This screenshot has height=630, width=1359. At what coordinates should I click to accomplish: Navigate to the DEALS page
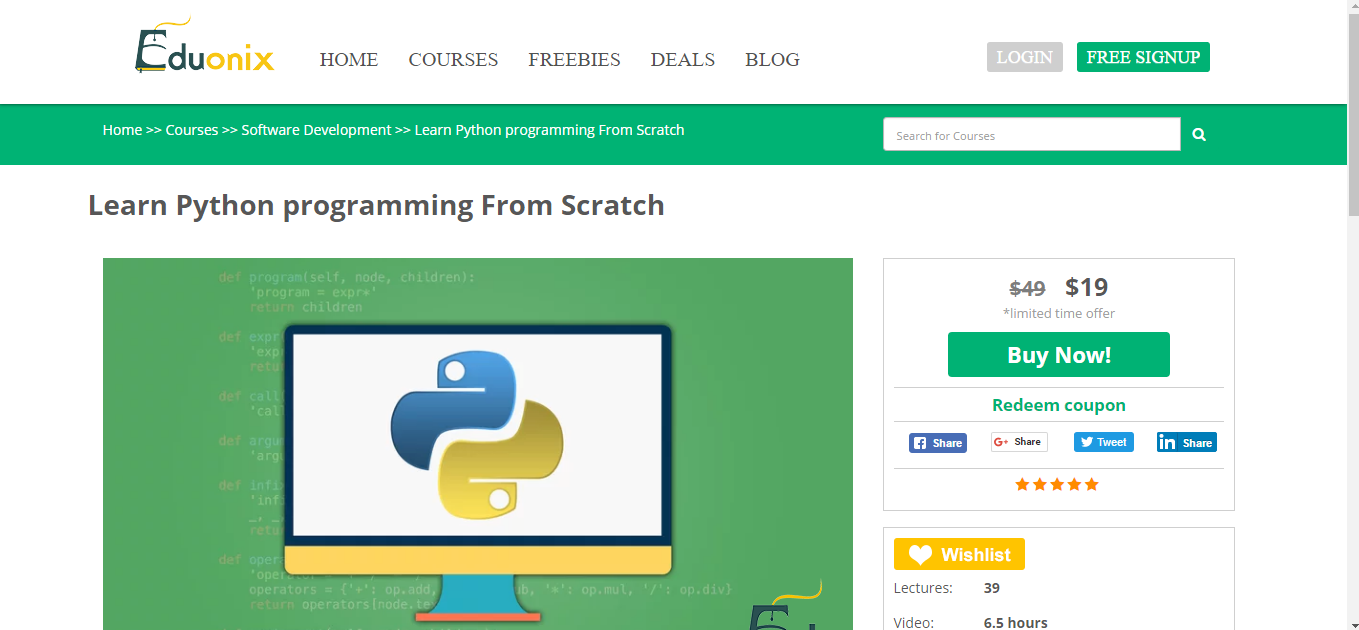(682, 60)
